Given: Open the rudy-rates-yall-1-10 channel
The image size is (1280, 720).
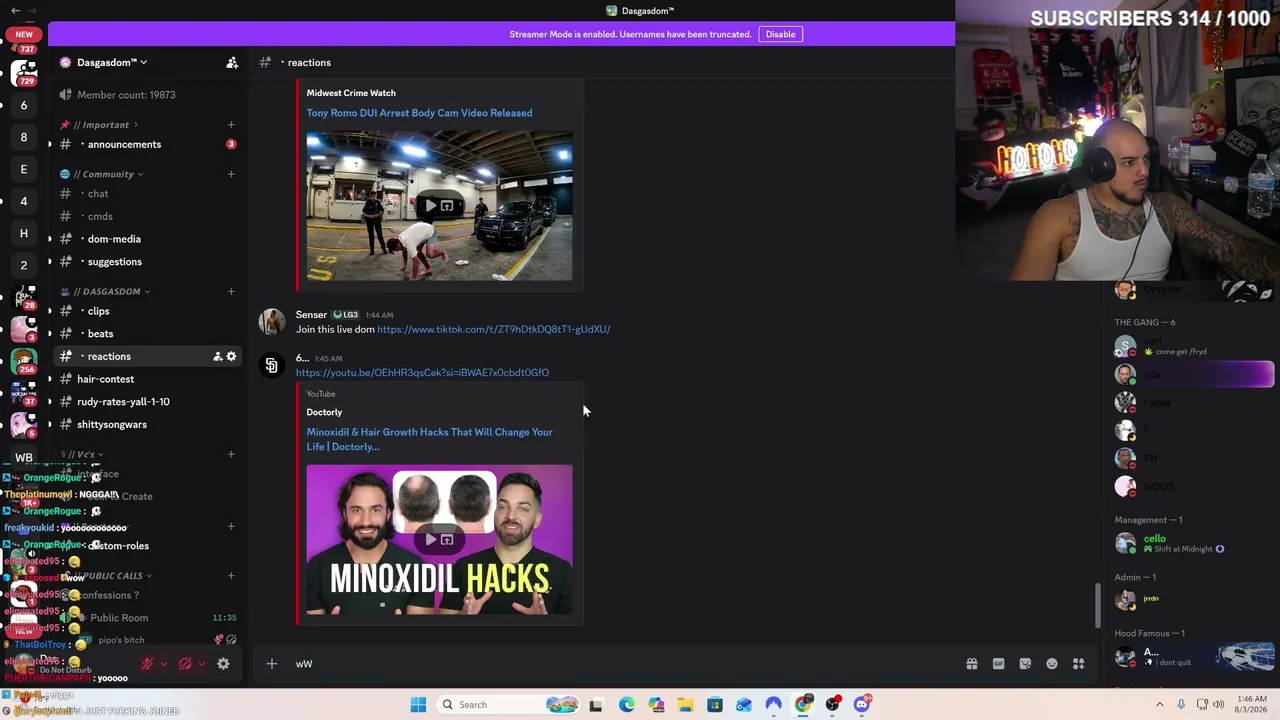Looking at the screenshot, I should 147,402.
